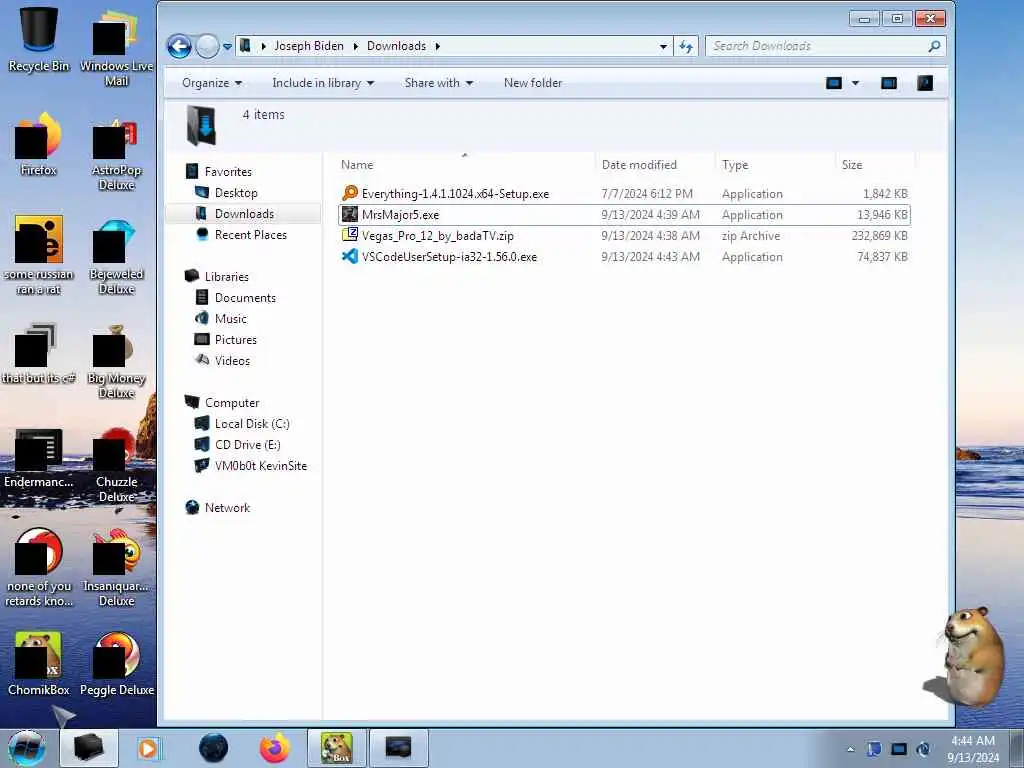Click the New folder button
Viewport: 1024px width, 768px height.
[x=533, y=83]
